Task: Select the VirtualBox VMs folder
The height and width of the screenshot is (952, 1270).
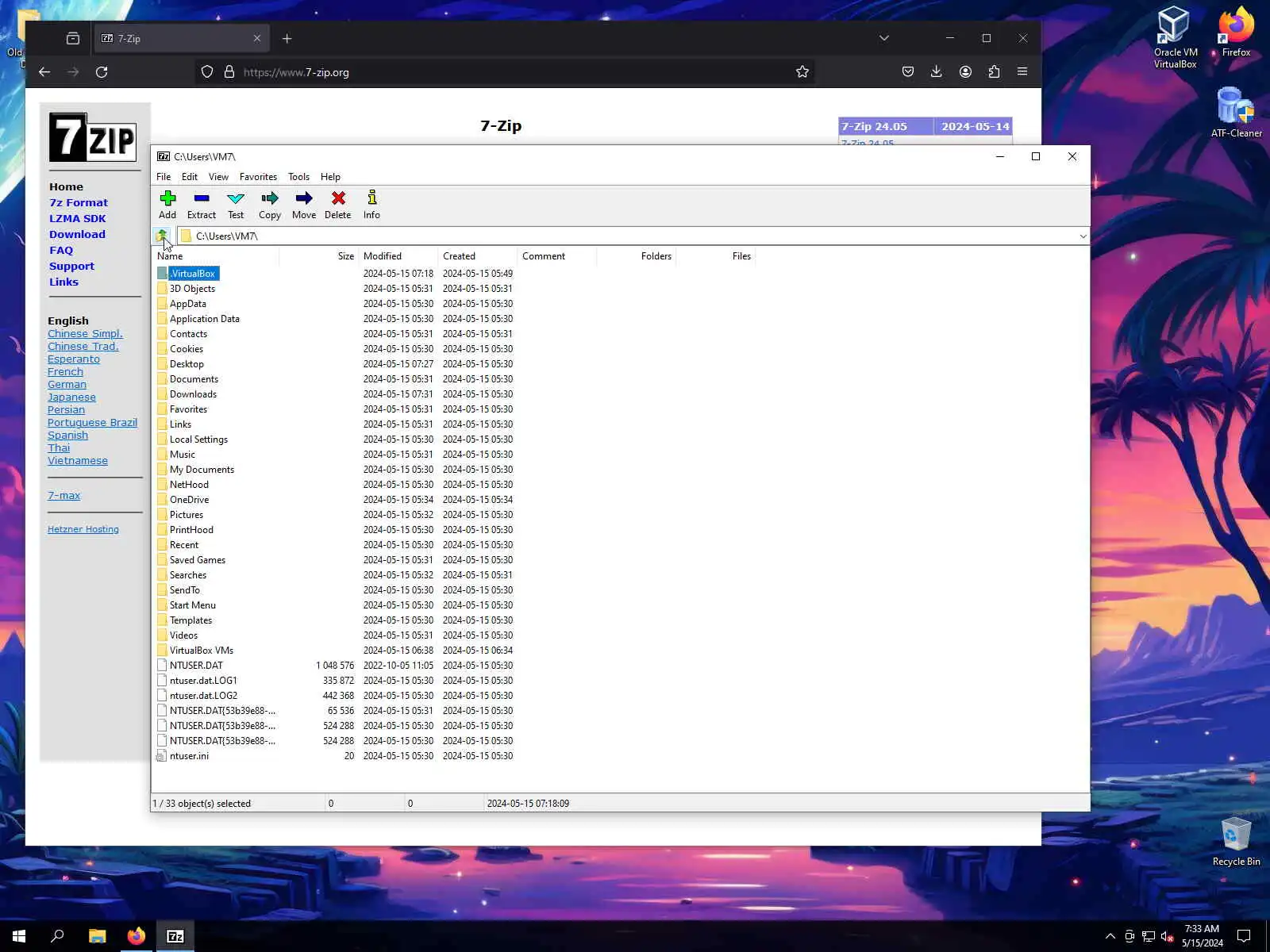Action: [202, 651]
